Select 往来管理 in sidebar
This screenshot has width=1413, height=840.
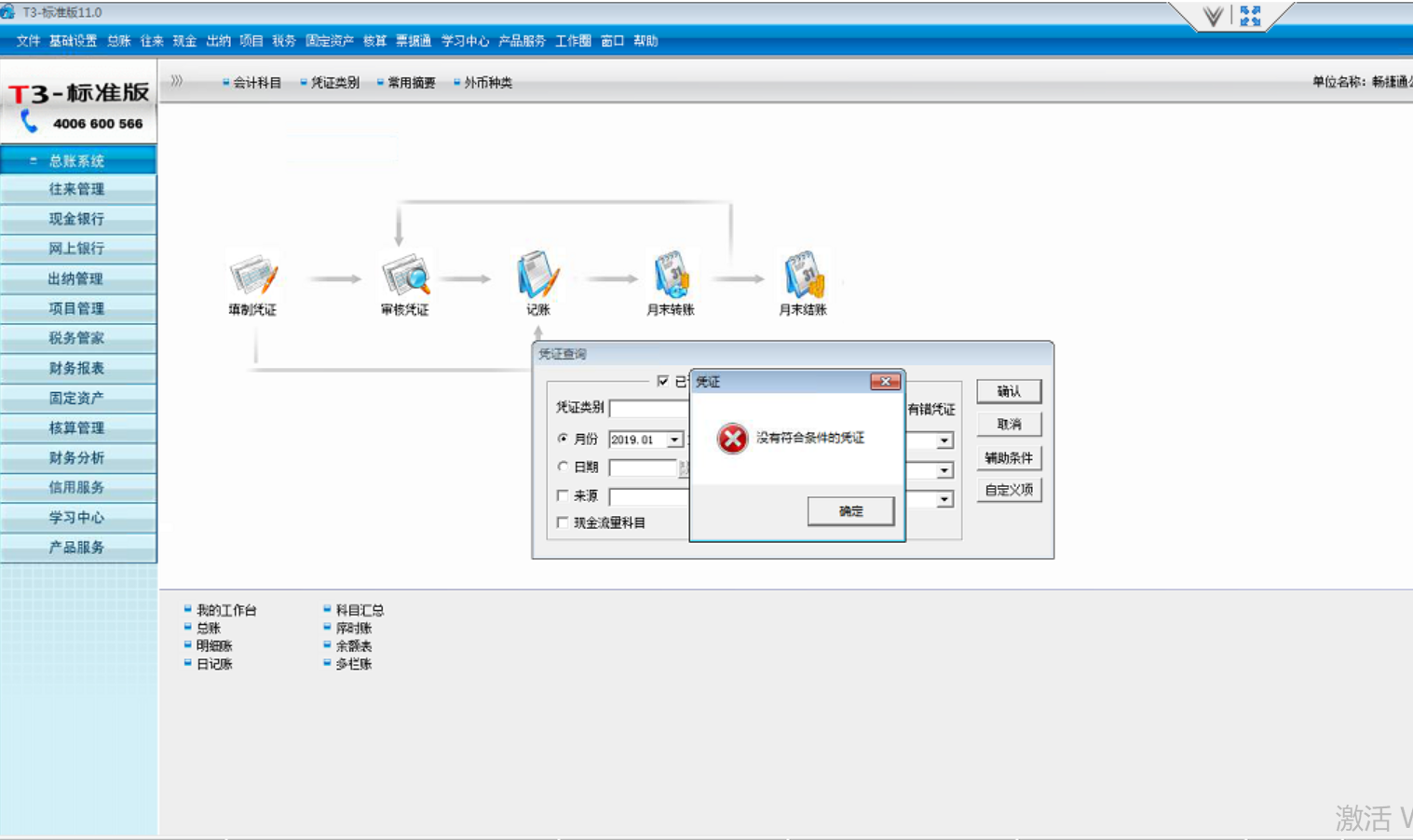[78, 189]
